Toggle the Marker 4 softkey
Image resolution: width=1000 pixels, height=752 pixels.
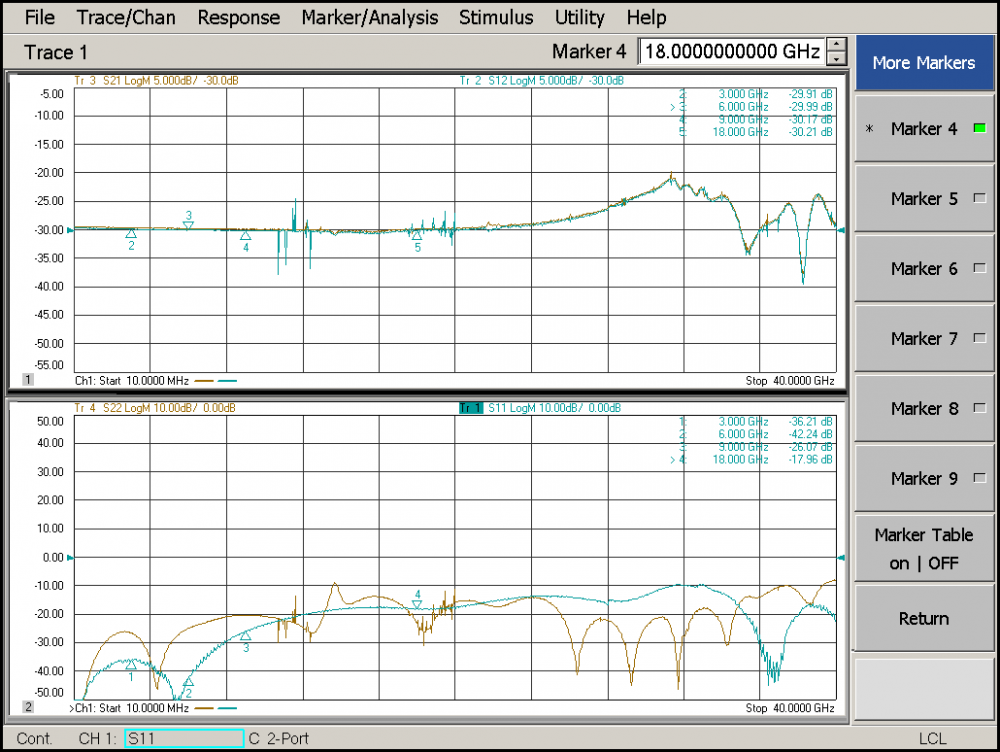923,129
